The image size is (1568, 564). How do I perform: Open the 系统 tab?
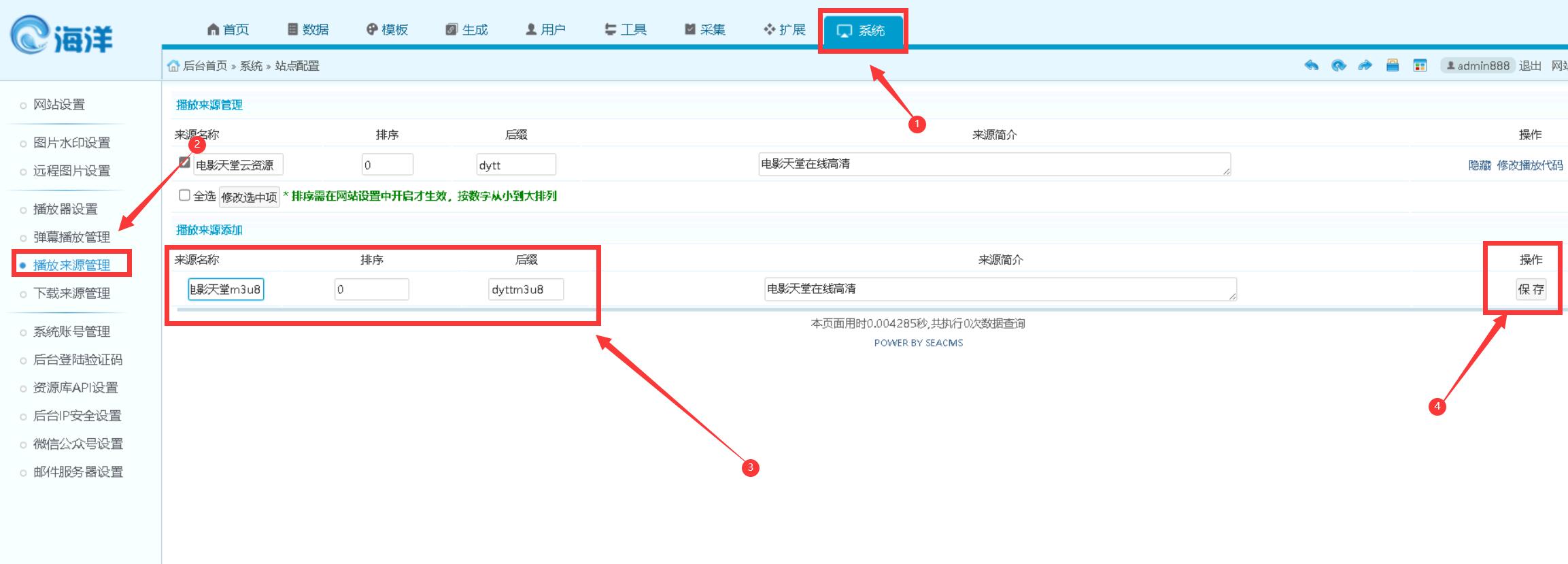(862, 31)
